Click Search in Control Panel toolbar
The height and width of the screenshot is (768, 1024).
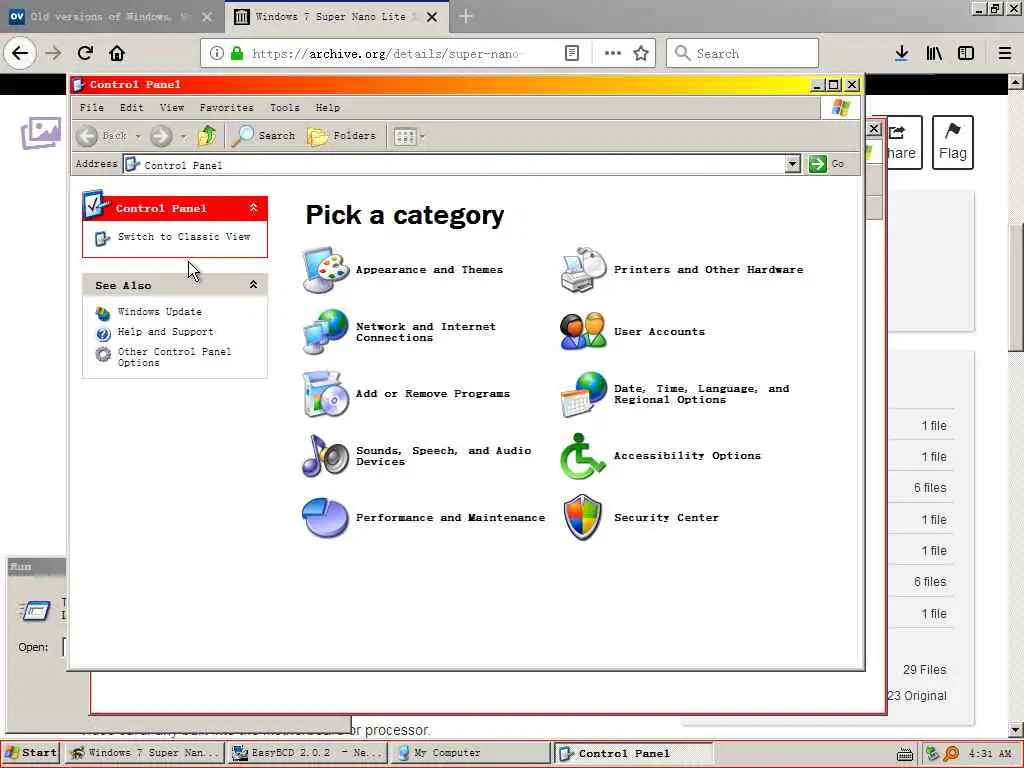point(264,136)
